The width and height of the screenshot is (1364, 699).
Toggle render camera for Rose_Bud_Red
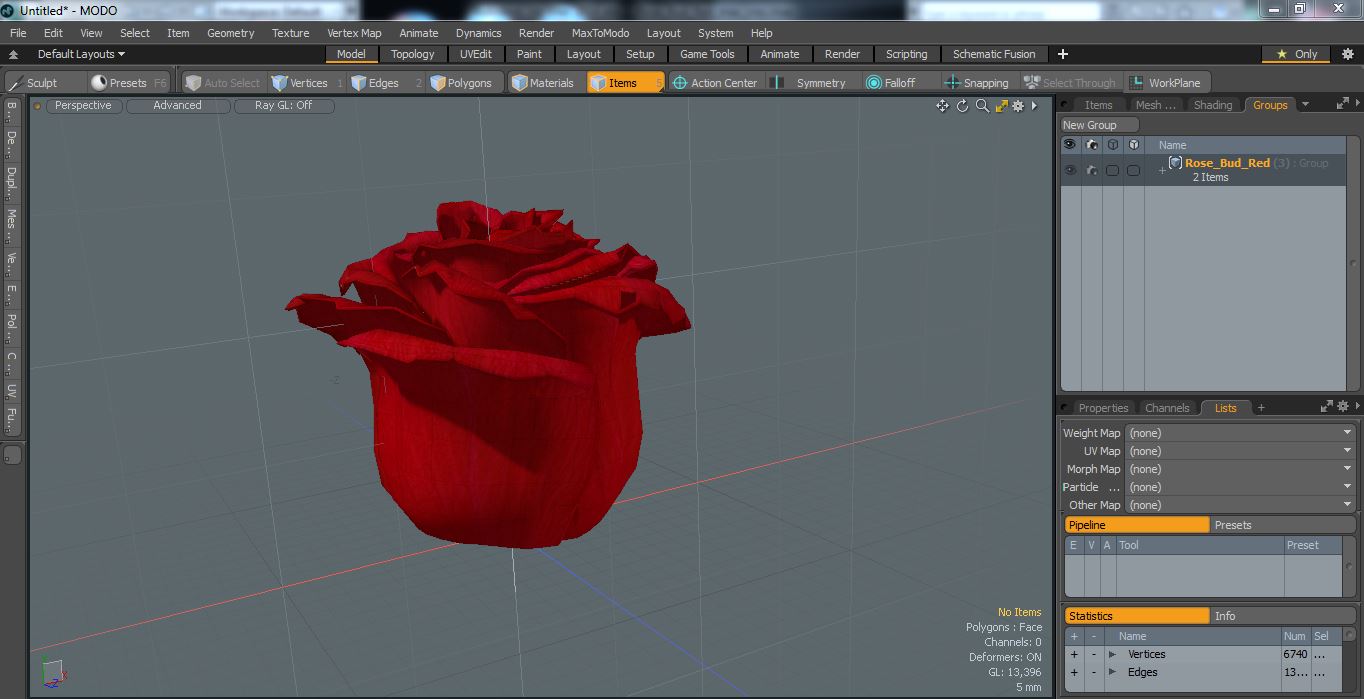[1091, 170]
